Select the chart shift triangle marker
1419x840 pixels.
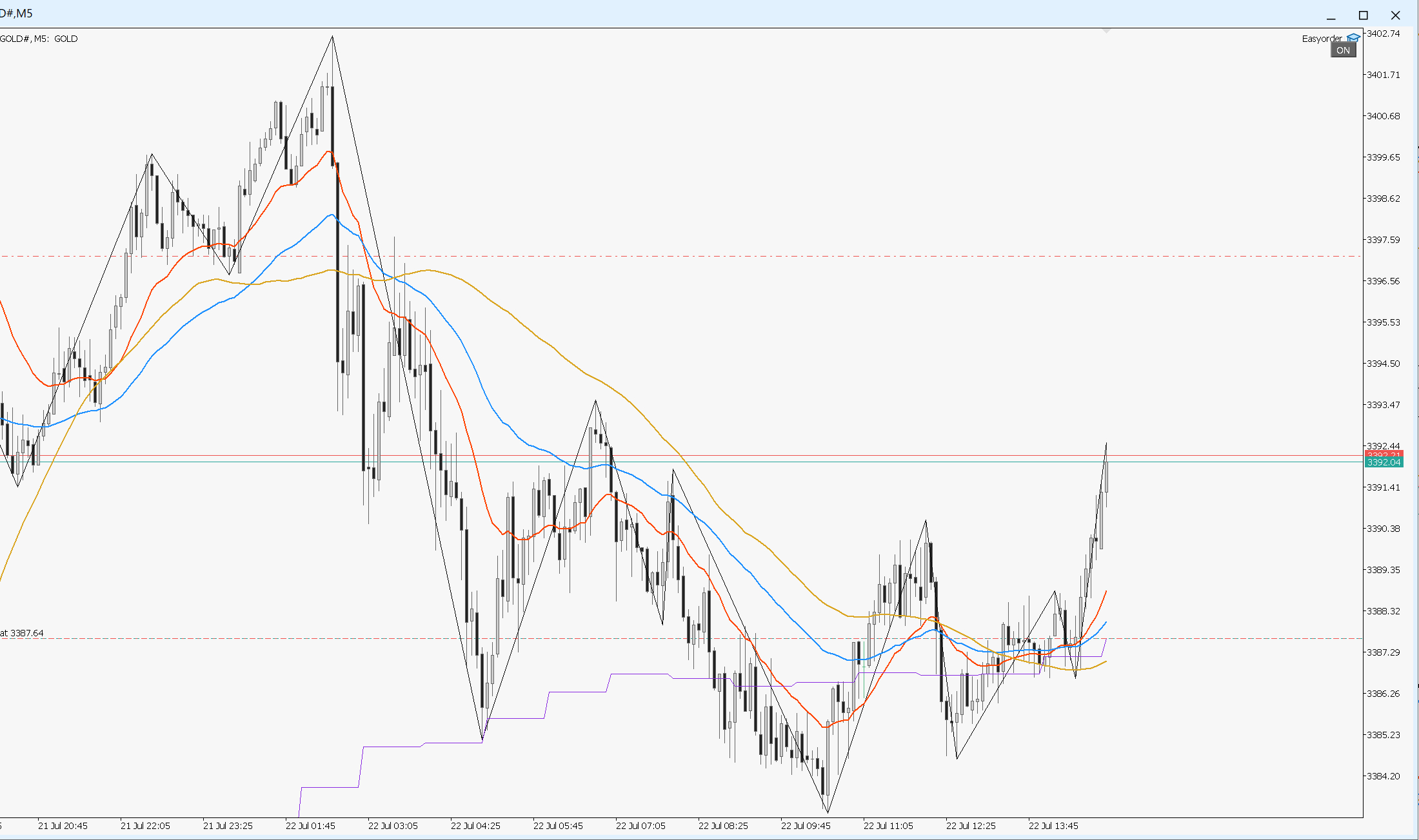[1107, 30]
